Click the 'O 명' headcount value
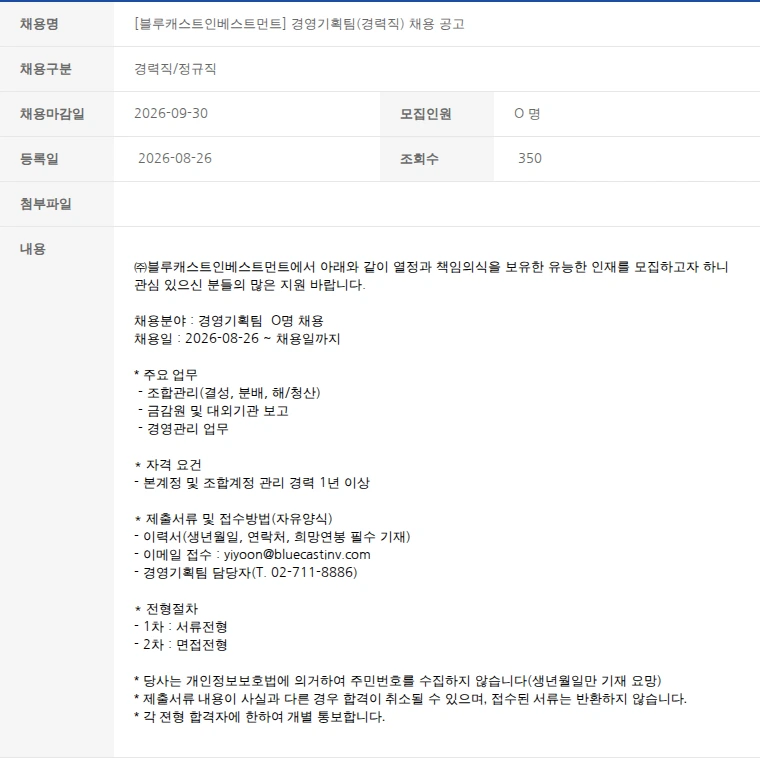The width and height of the screenshot is (760, 758). coord(527,113)
